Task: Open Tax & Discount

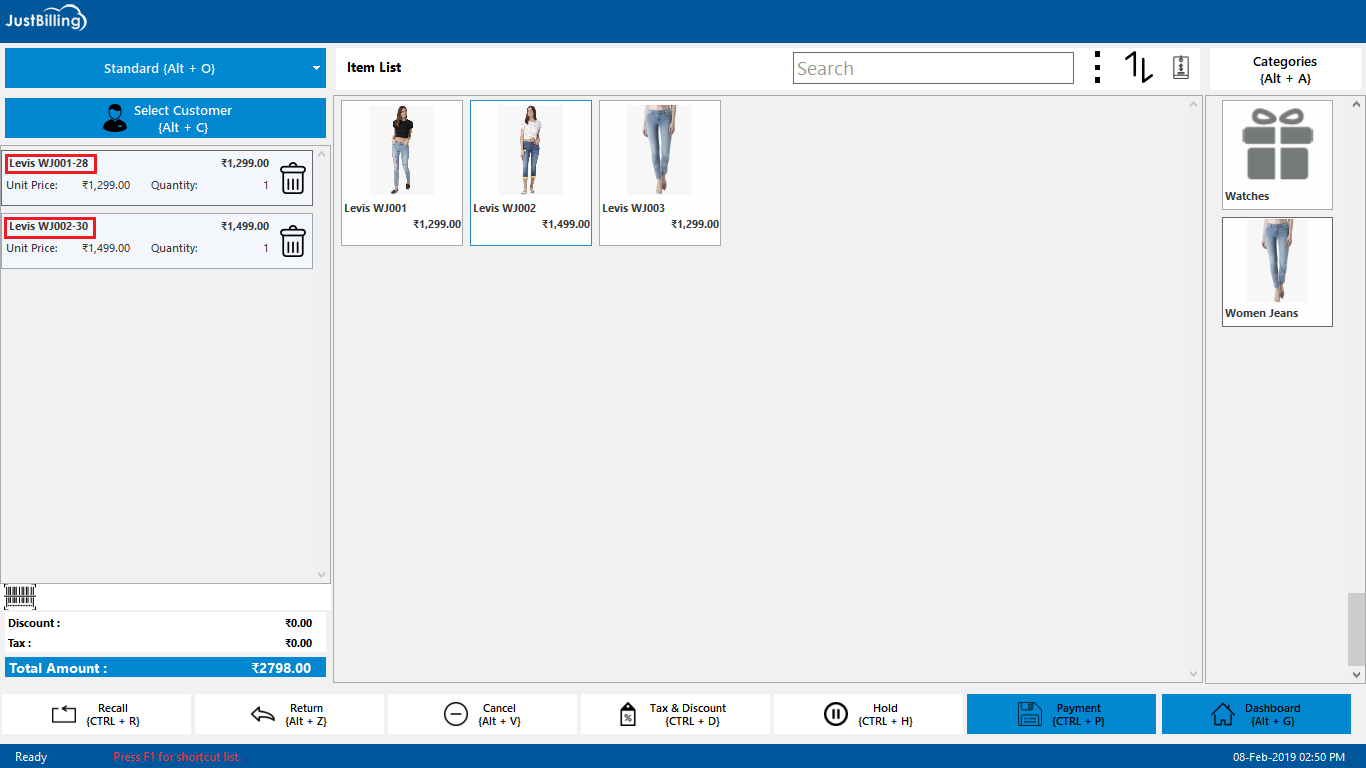Action: [675, 714]
